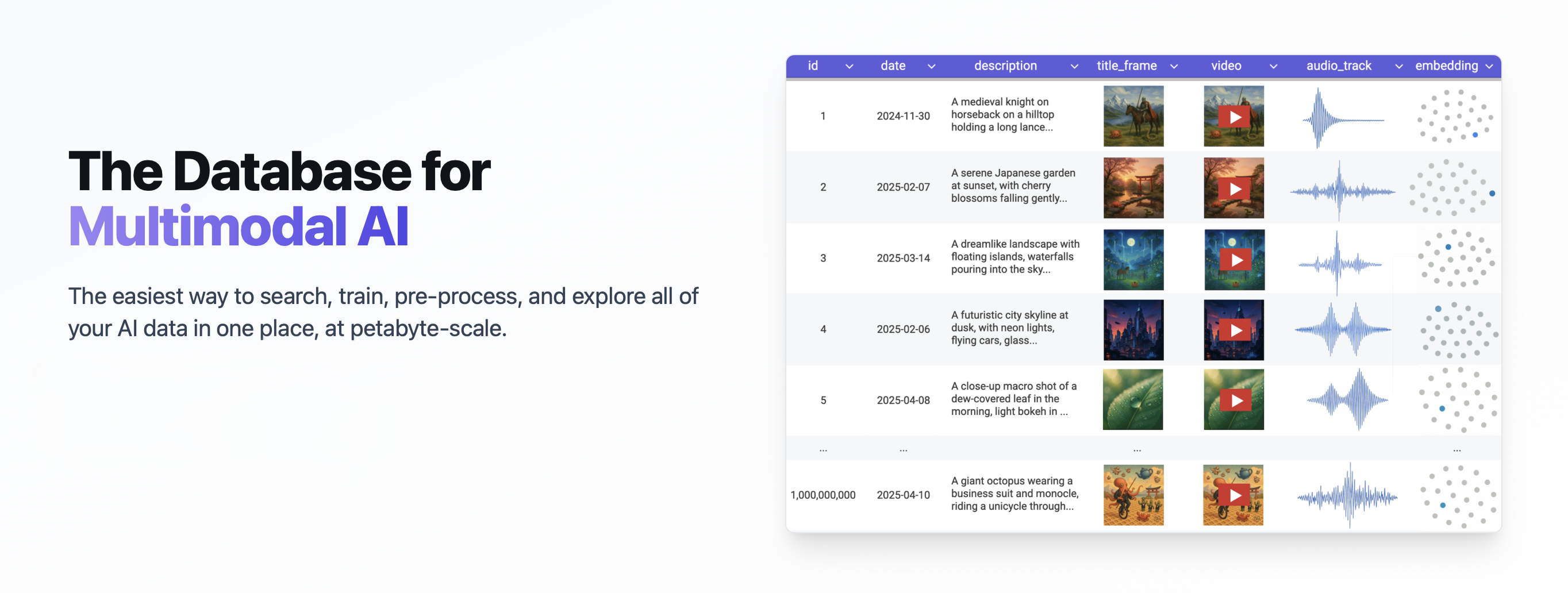Select the macro leaf title_frame image
This screenshot has width=1568, height=593.
[1133, 400]
